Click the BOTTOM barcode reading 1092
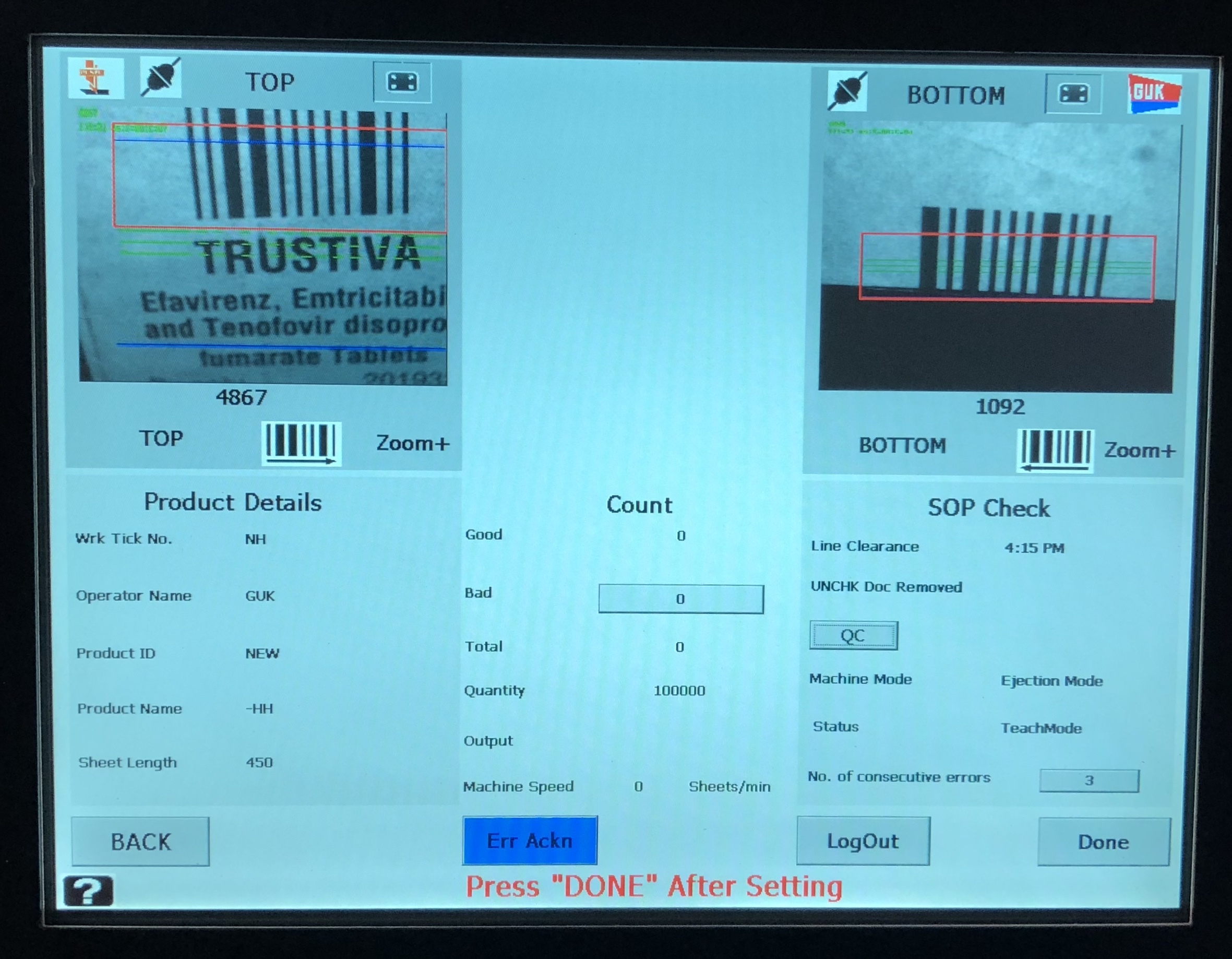Image resolution: width=1232 pixels, height=959 pixels. point(1000,407)
